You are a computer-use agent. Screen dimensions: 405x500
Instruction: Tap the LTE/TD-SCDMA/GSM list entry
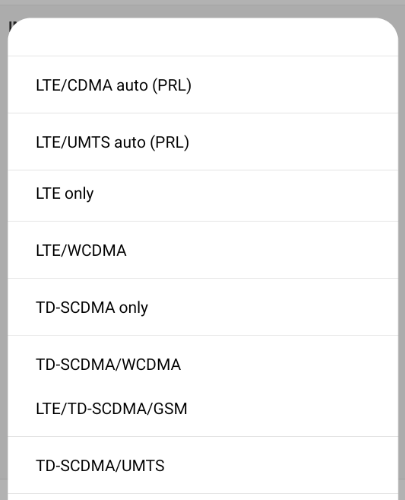click(203, 409)
